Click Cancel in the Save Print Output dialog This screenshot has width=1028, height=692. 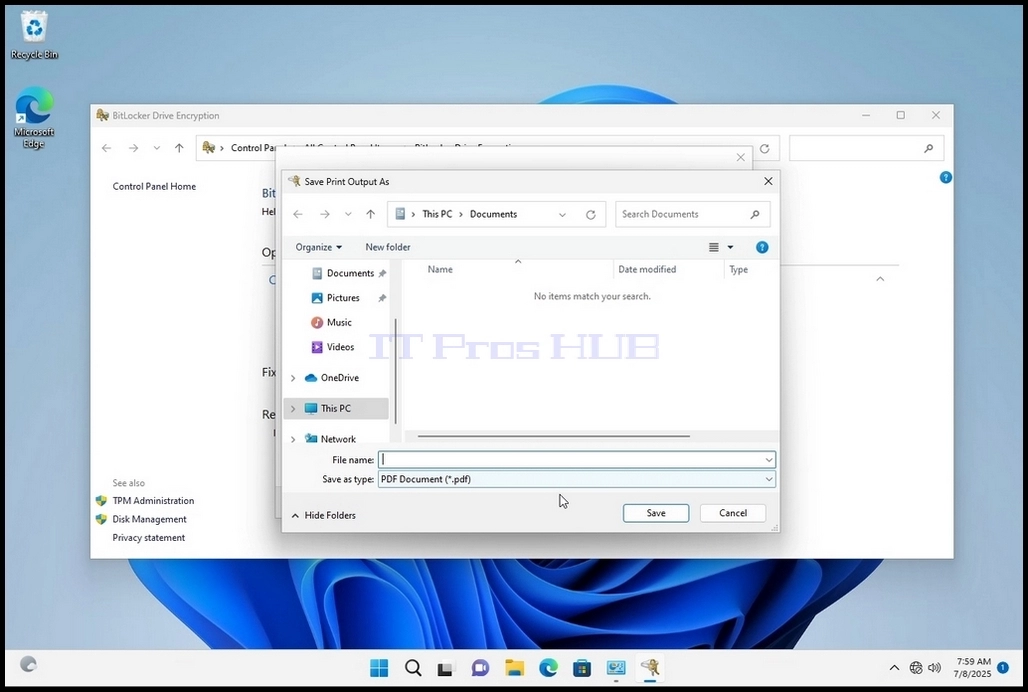[x=732, y=513]
